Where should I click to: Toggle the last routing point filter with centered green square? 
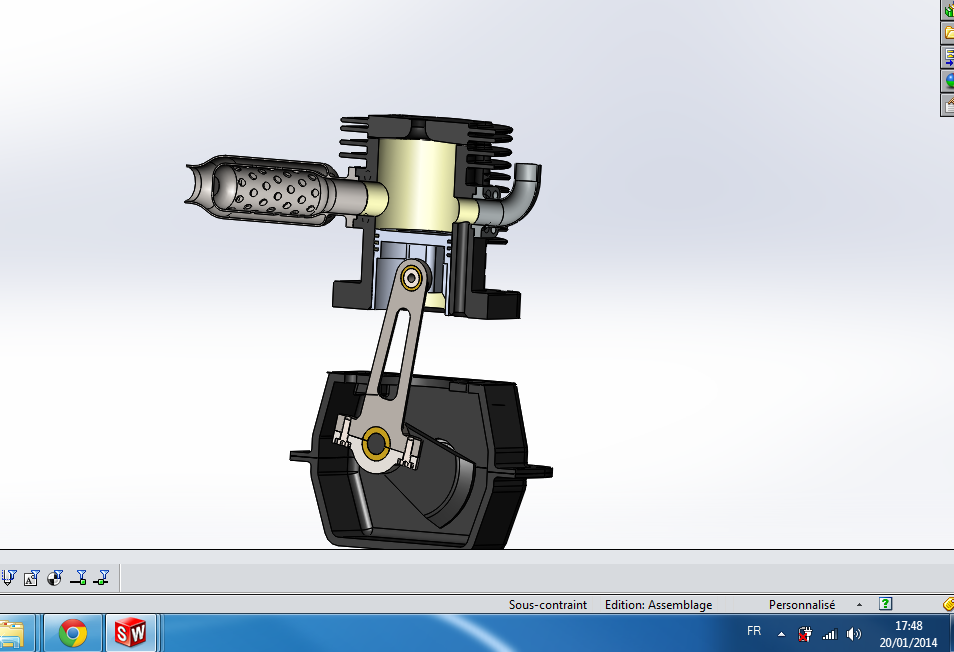click(x=102, y=577)
